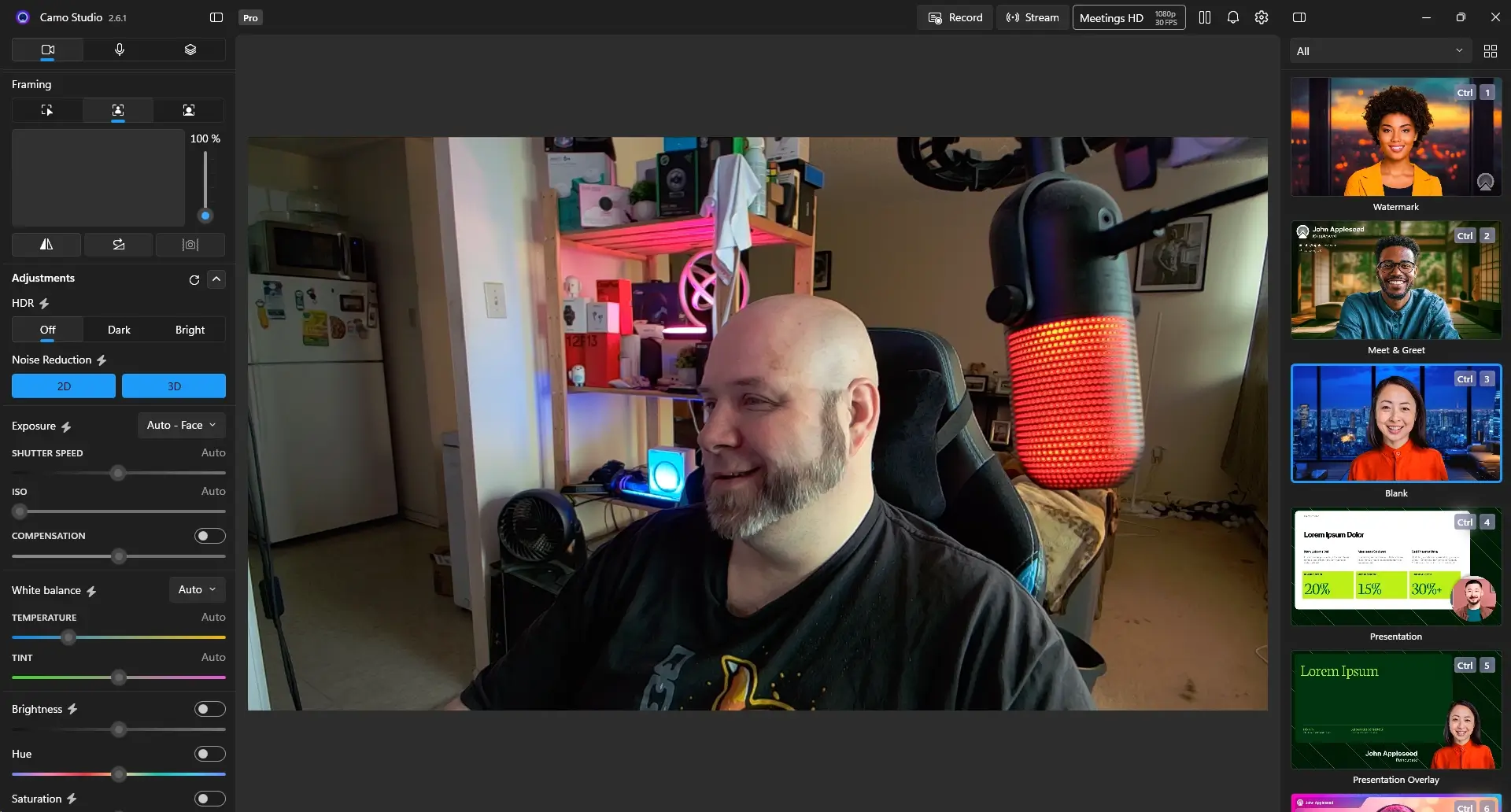Select manual framing mode icon
The image size is (1511, 812).
pos(47,110)
